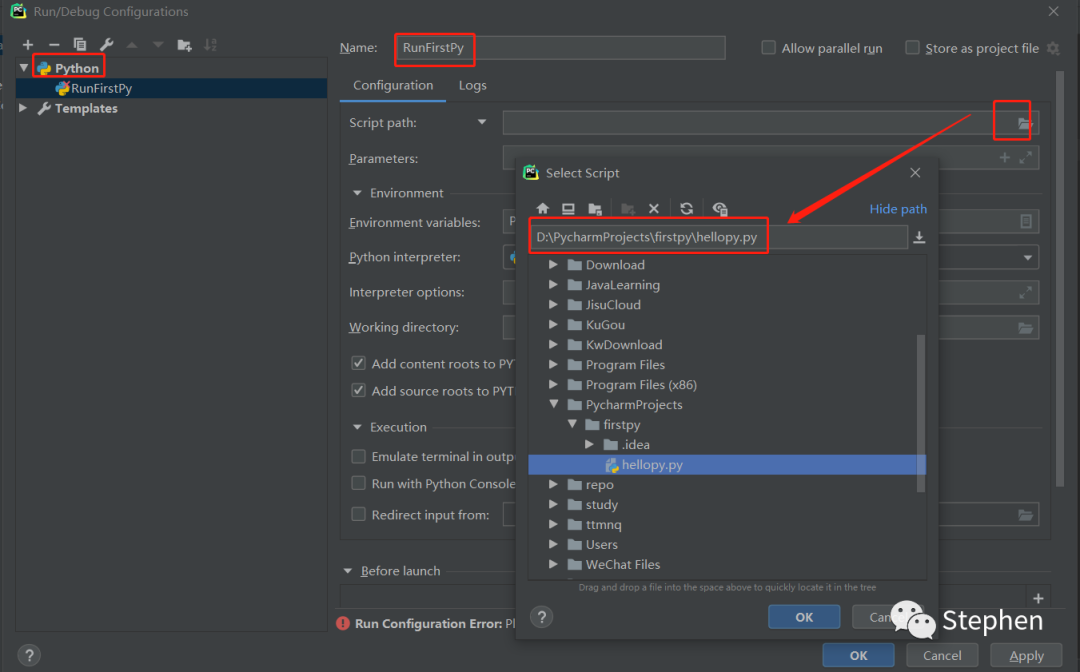Expand the Parameters field icon
The image size is (1080, 672).
pos(1026,158)
